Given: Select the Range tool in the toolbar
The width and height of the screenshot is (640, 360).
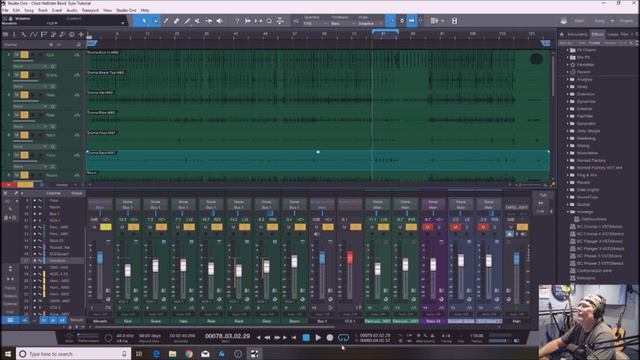Looking at the screenshot, I should point(156,20).
